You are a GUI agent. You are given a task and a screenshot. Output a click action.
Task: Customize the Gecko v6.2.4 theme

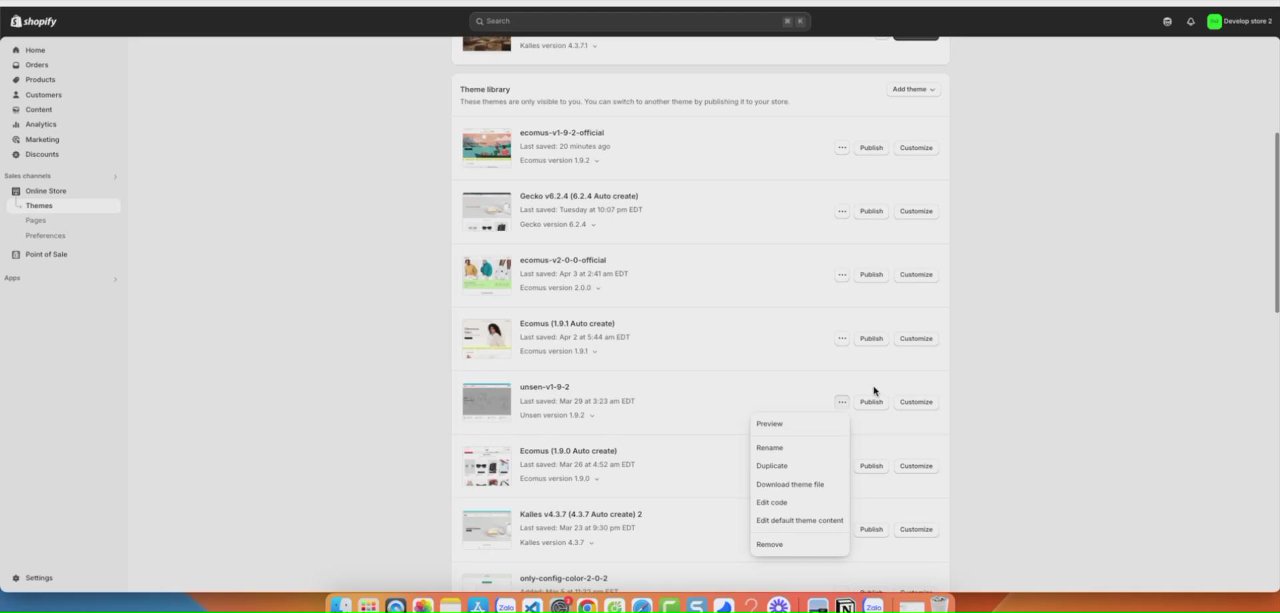(x=916, y=211)
